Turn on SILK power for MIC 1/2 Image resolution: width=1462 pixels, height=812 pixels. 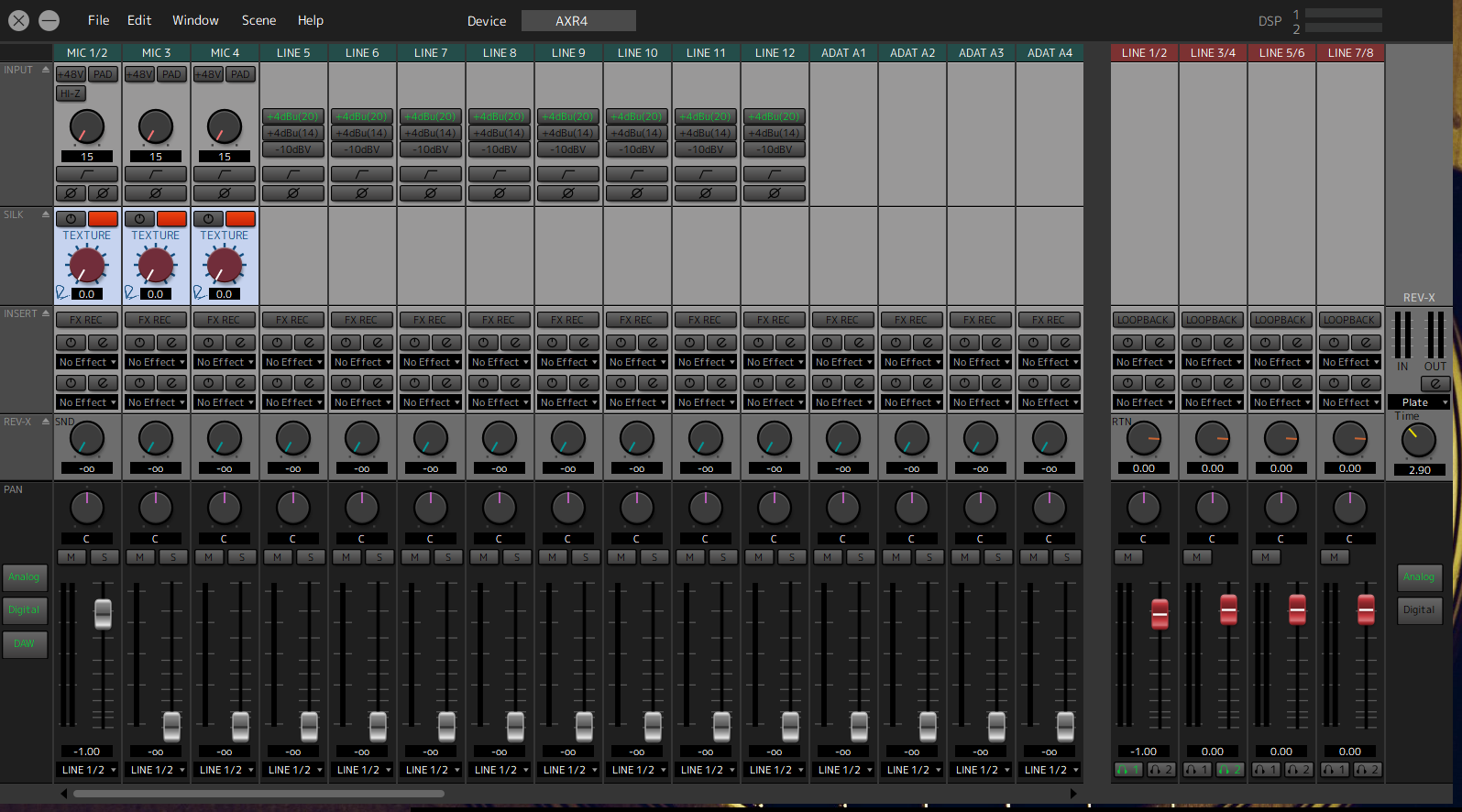tap(71, 219)
